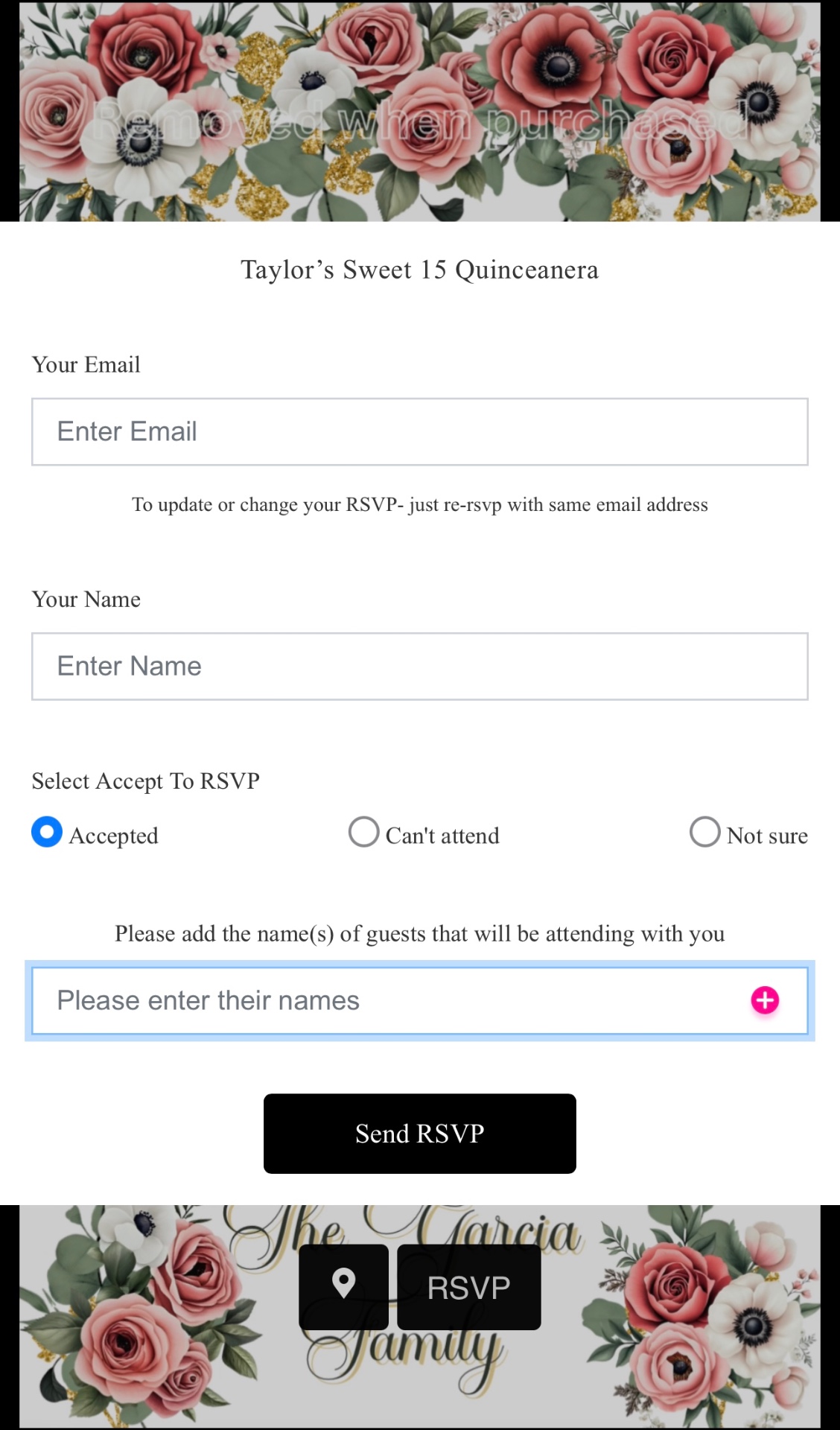This screenshot has height=1430, width=840.
Task: Click the floral banner at the top
Action: [420, 112]
